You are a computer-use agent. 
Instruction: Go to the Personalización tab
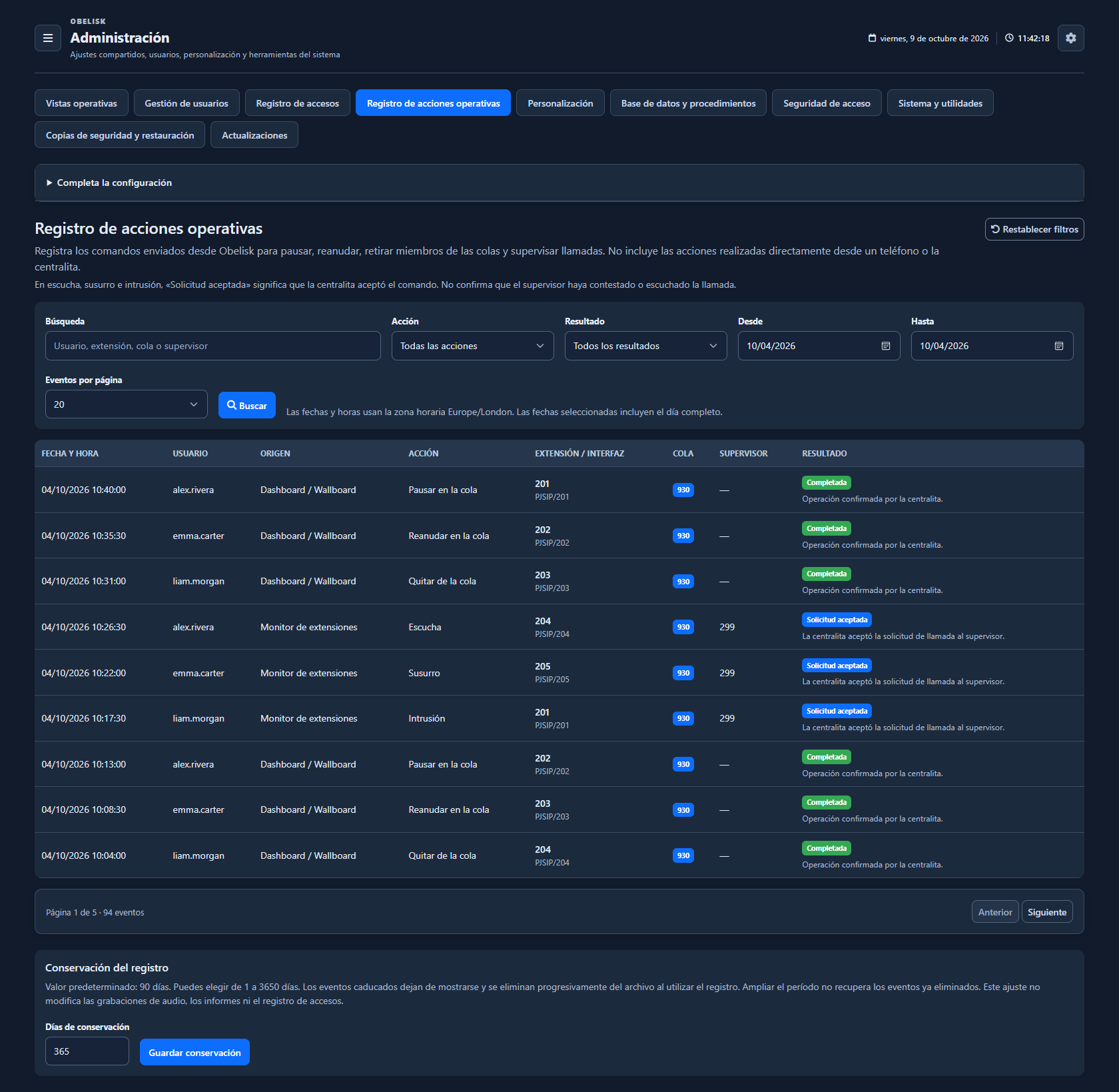point(560,103)
